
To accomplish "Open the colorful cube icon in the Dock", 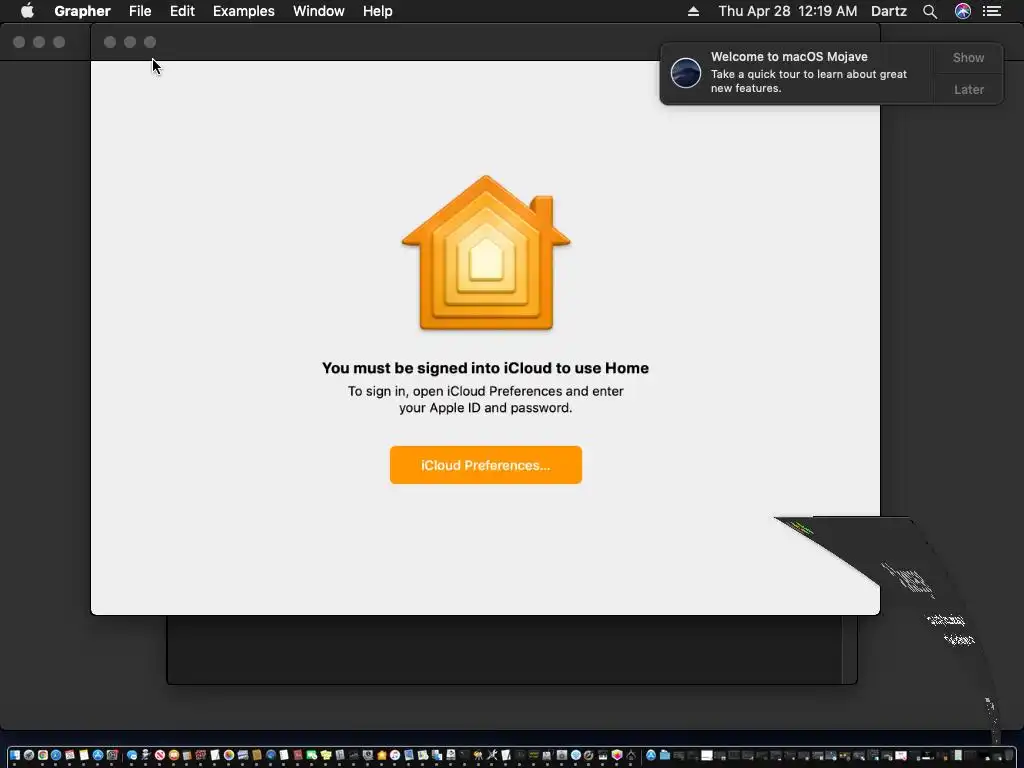I will coord(616,756).
